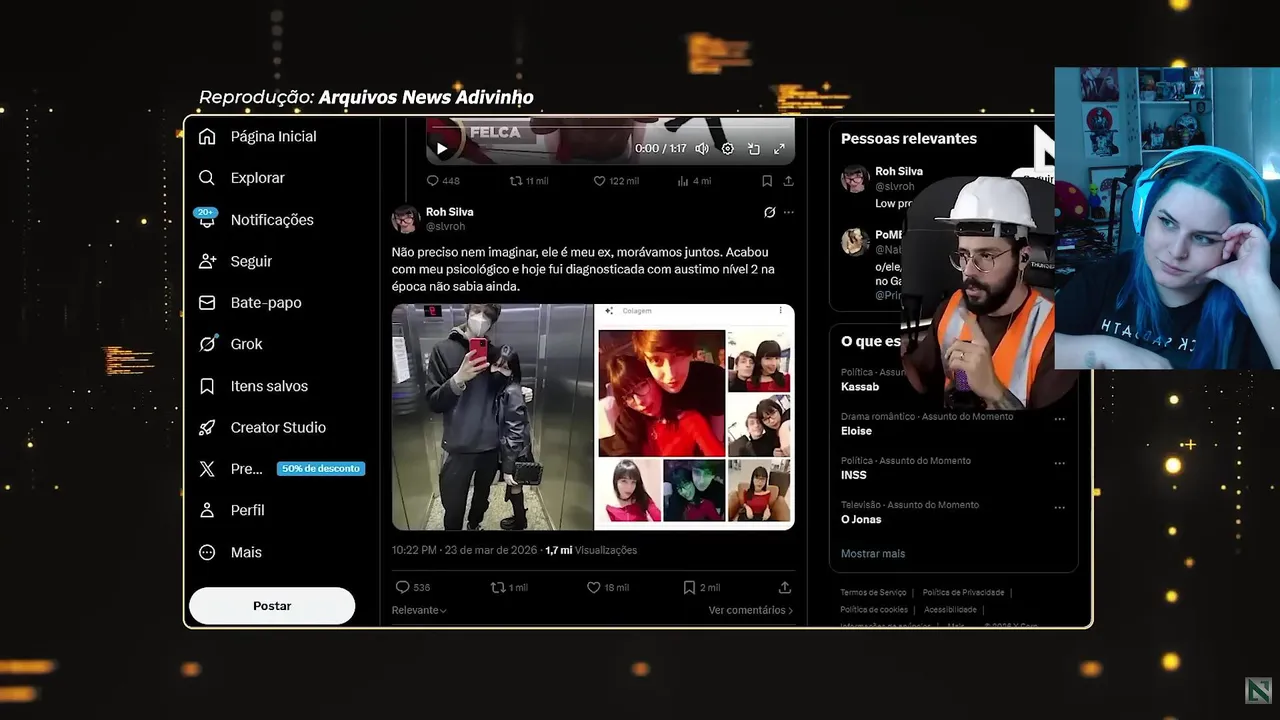
Task: Like the tweet with 18 mil likes
Action: coord(608,588)
